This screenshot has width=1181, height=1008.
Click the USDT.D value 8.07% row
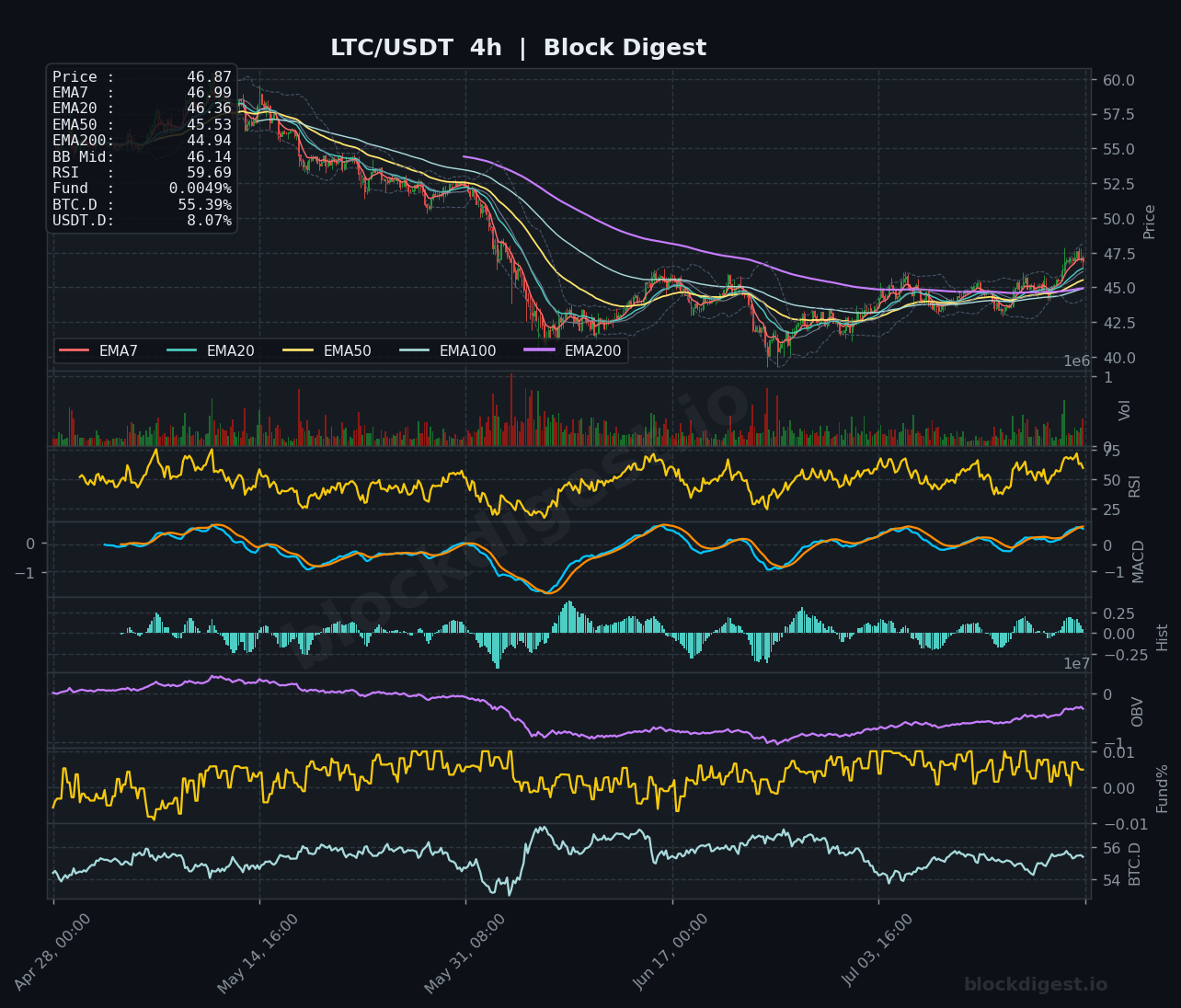(142, 221)
